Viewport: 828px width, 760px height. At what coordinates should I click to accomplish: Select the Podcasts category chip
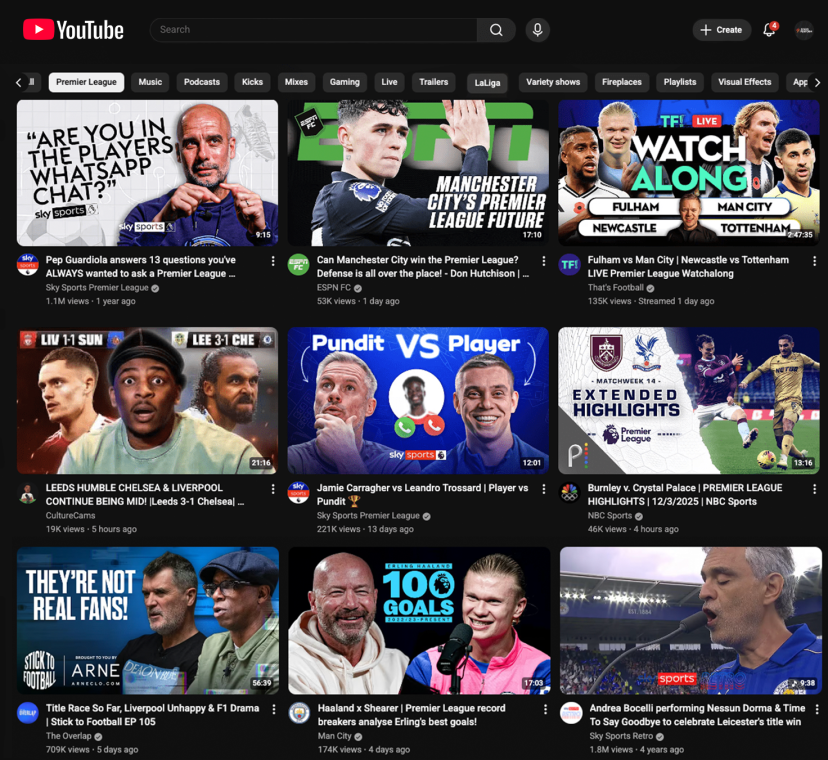pos(202,82)
